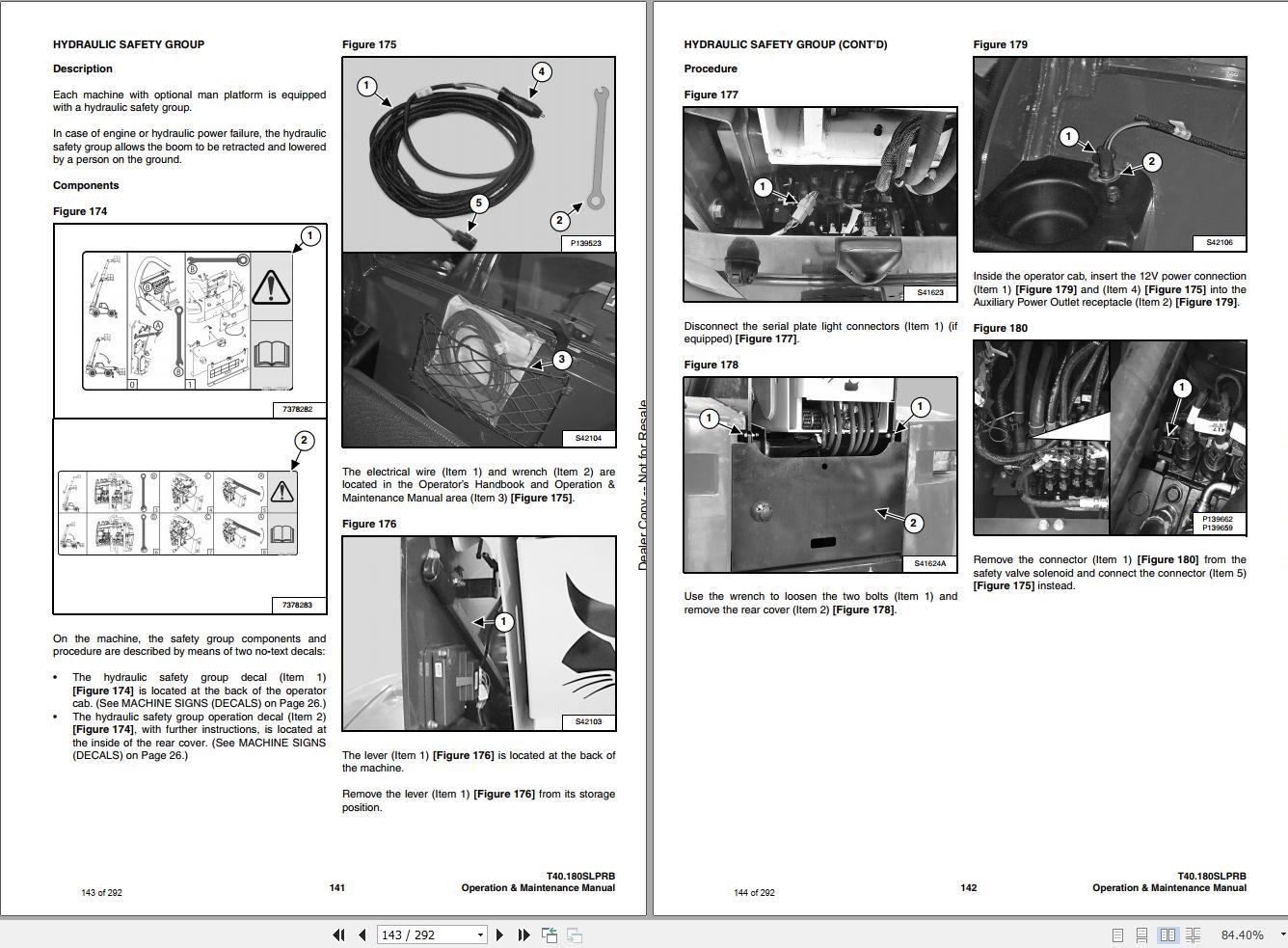Open the page number dropdown arrow
1288x948 pixels.
tap(480, 934)
